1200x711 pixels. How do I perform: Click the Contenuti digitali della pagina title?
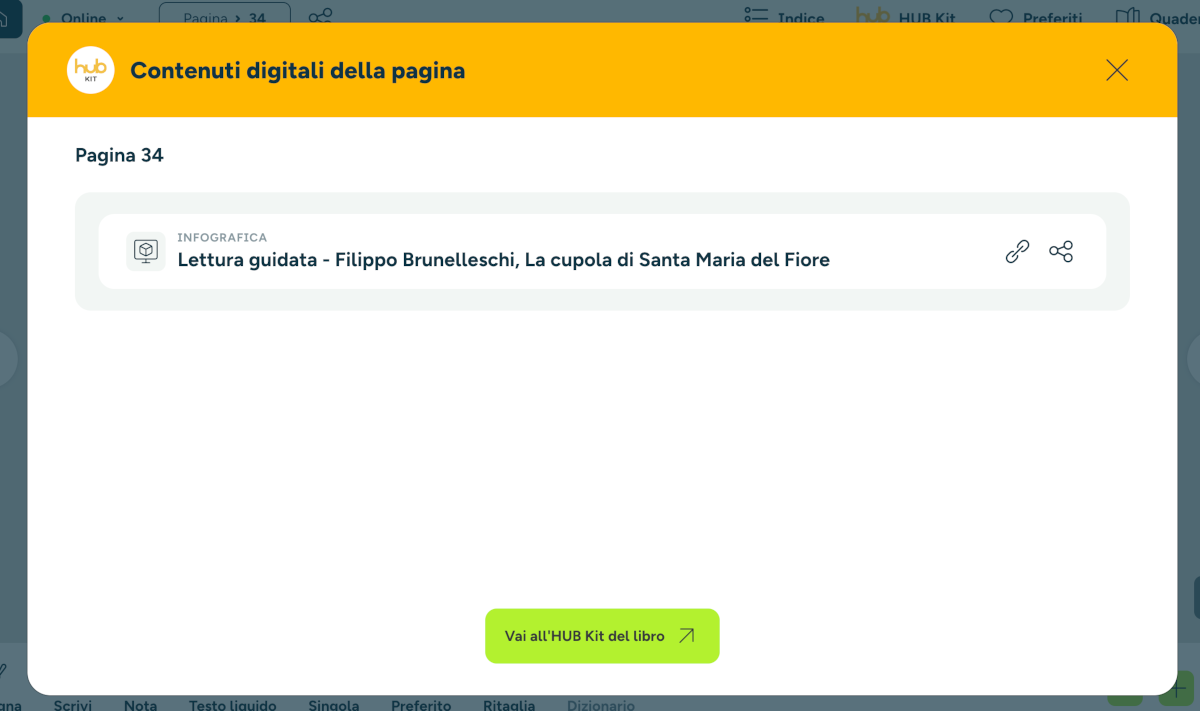click(x=298, y=71)
